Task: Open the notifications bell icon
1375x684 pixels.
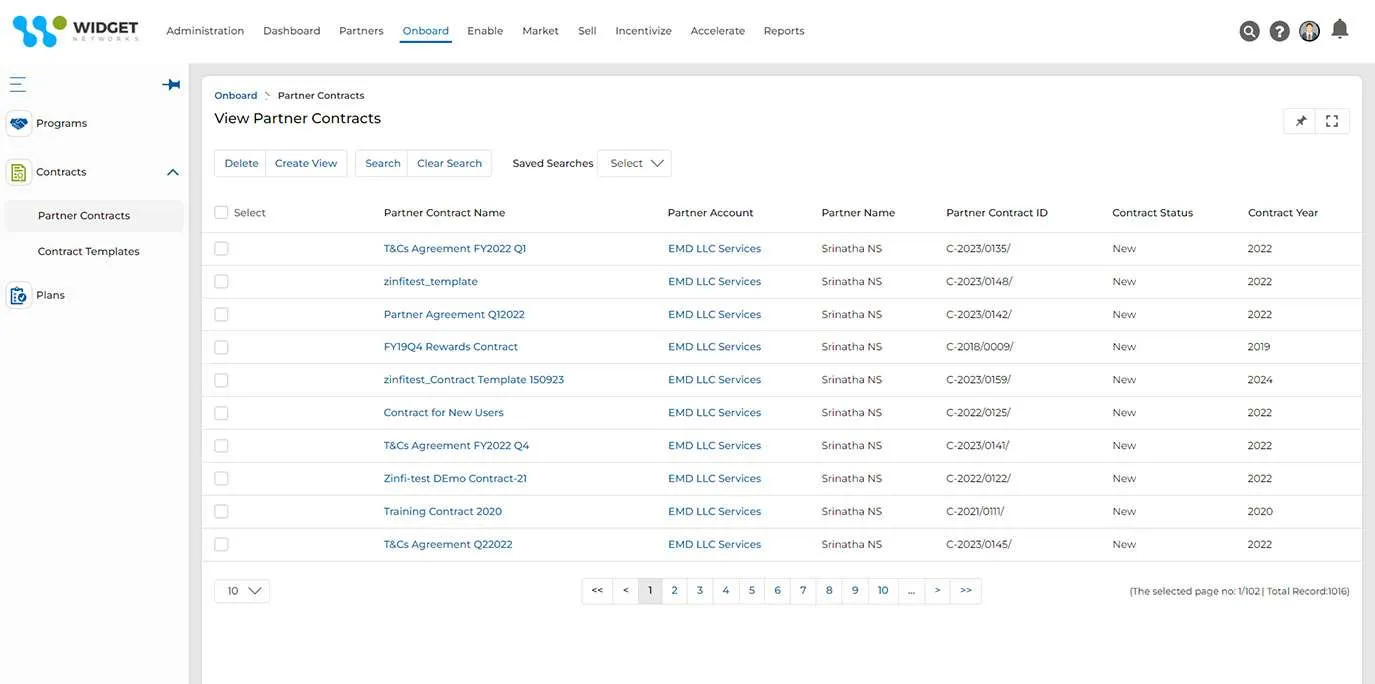Action: (1340, 29)
